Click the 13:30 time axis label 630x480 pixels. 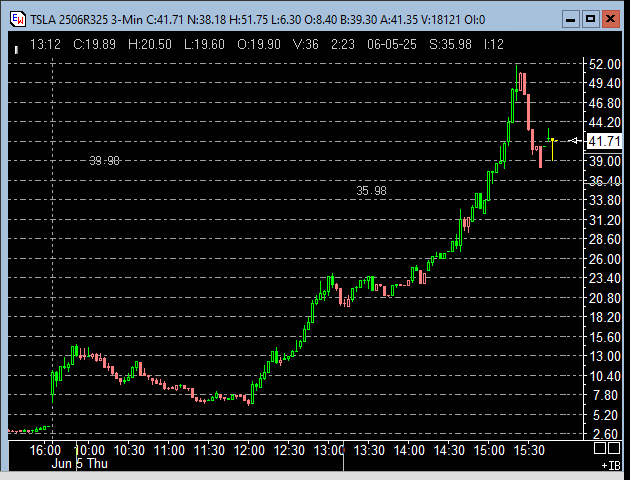tap(369, 450)
